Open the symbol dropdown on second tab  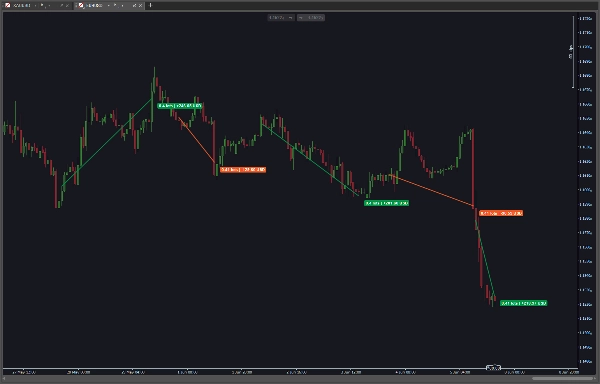point(109,5)
